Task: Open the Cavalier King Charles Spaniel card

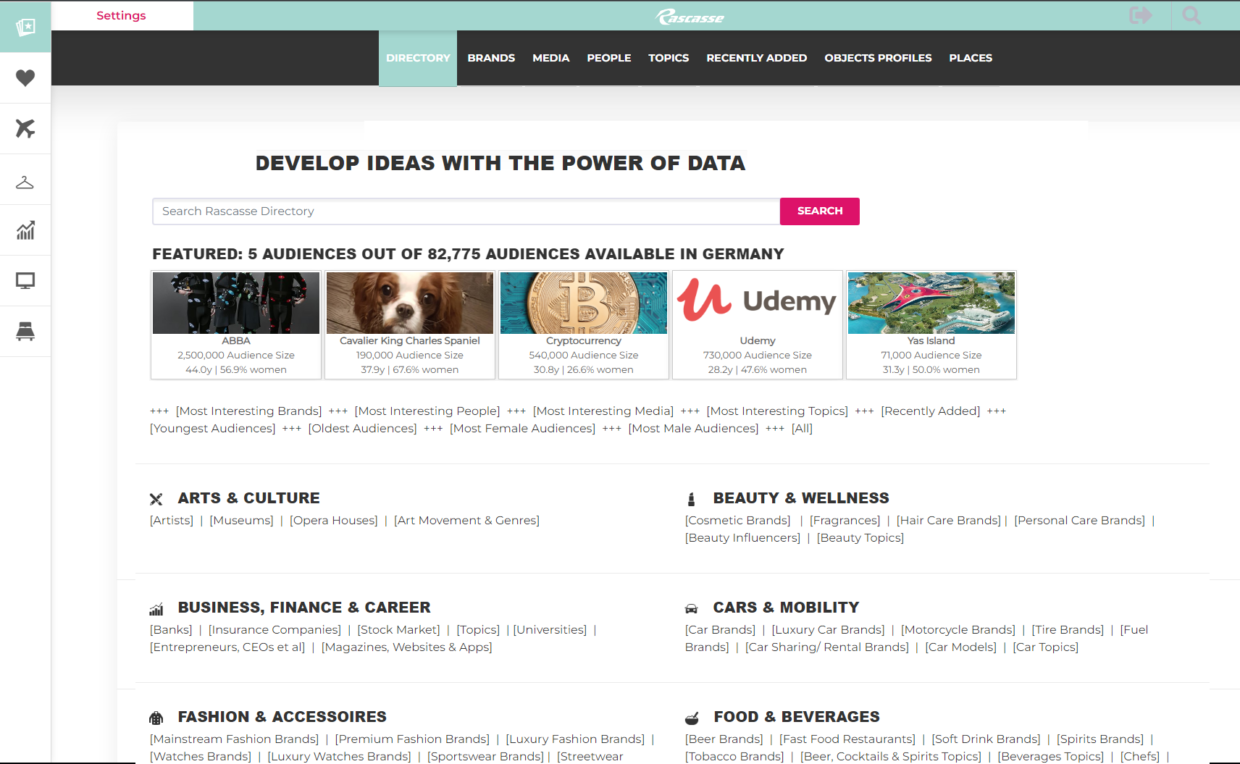Action: (410, 325)
